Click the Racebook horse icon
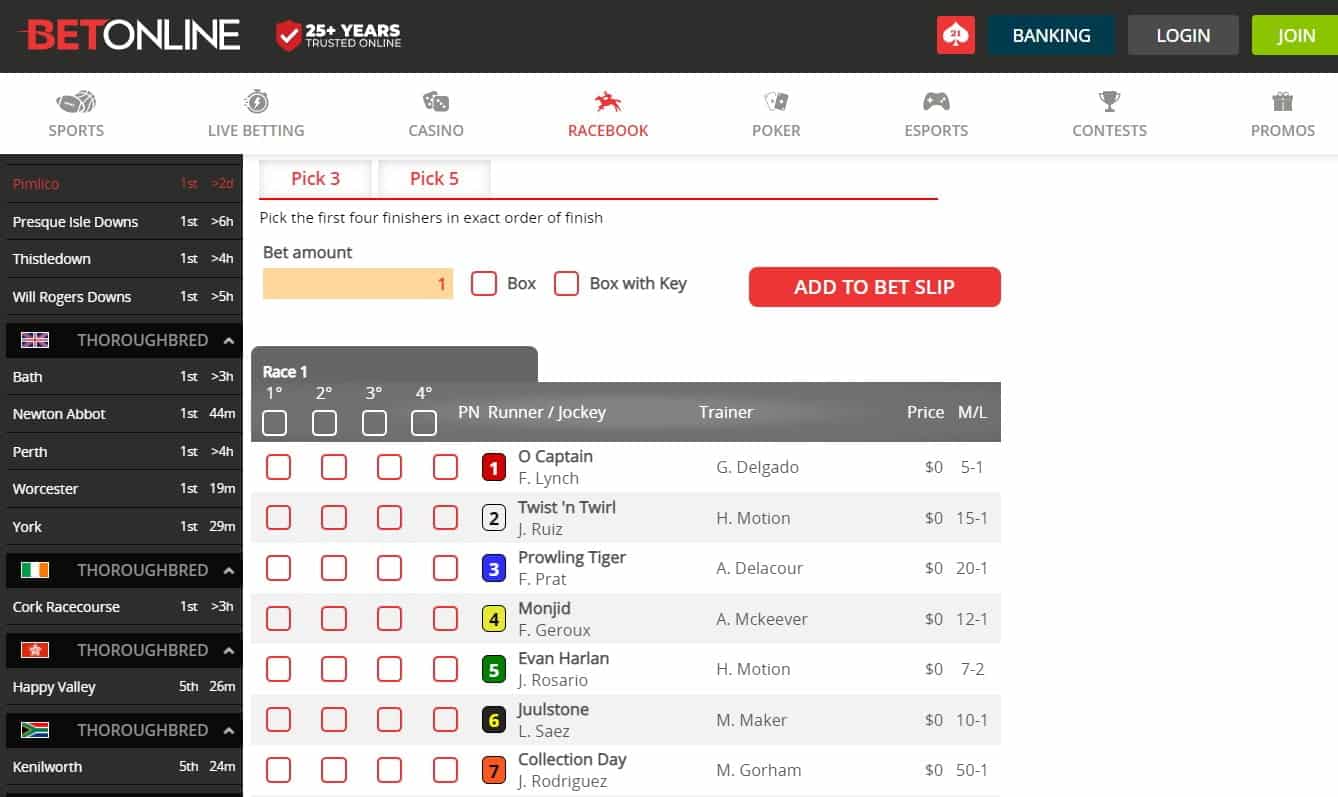1338x797 pixels. (x=608, y=101)
